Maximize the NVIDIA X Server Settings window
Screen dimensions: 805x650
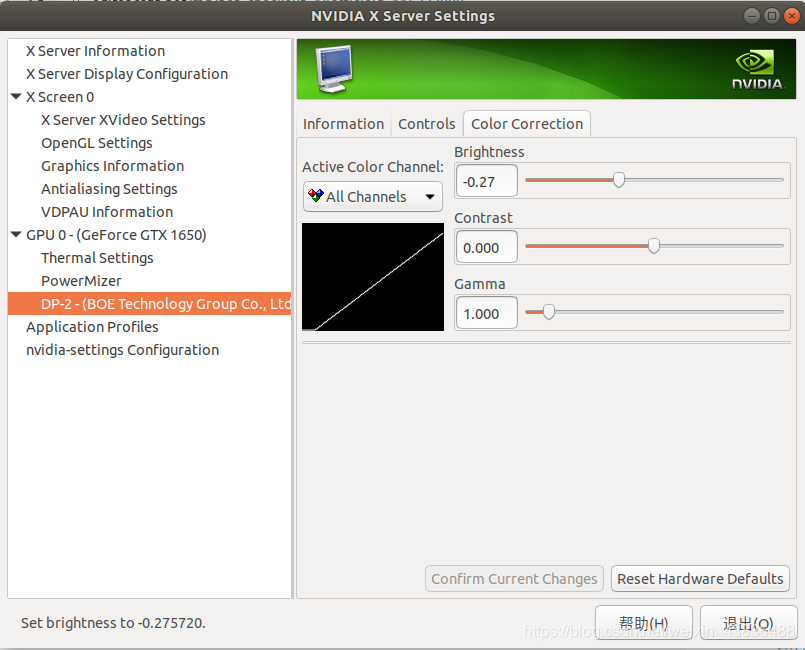[x=772, y=16]
